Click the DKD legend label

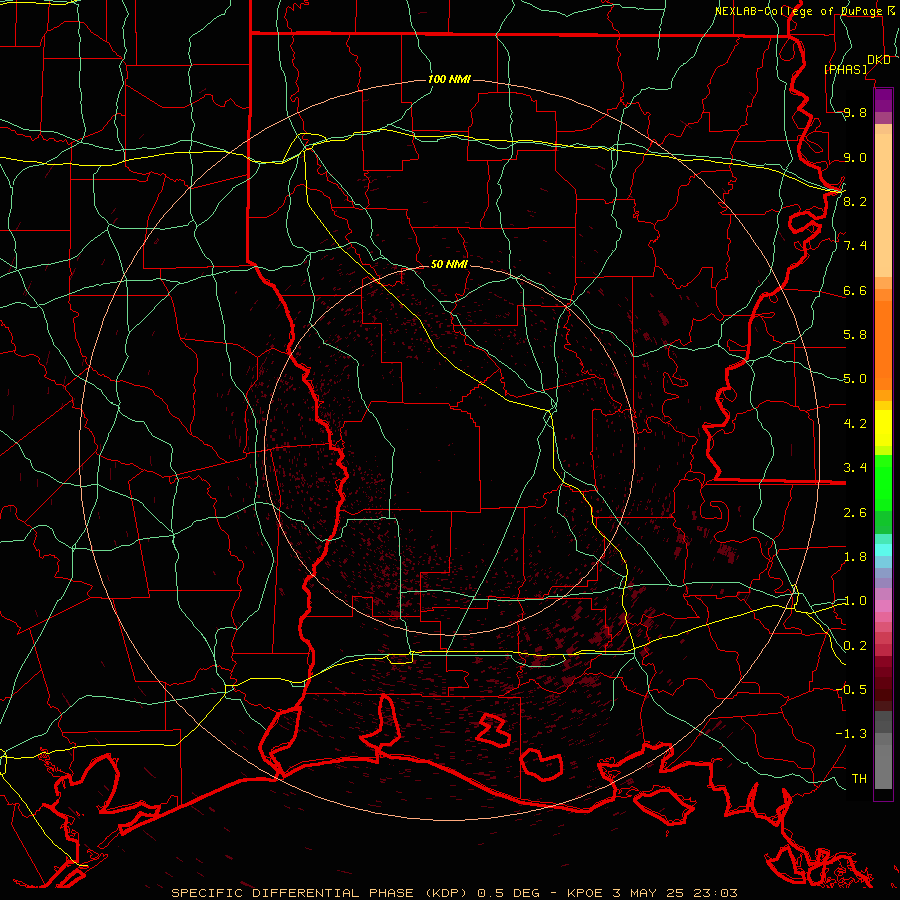pos(879,60)
